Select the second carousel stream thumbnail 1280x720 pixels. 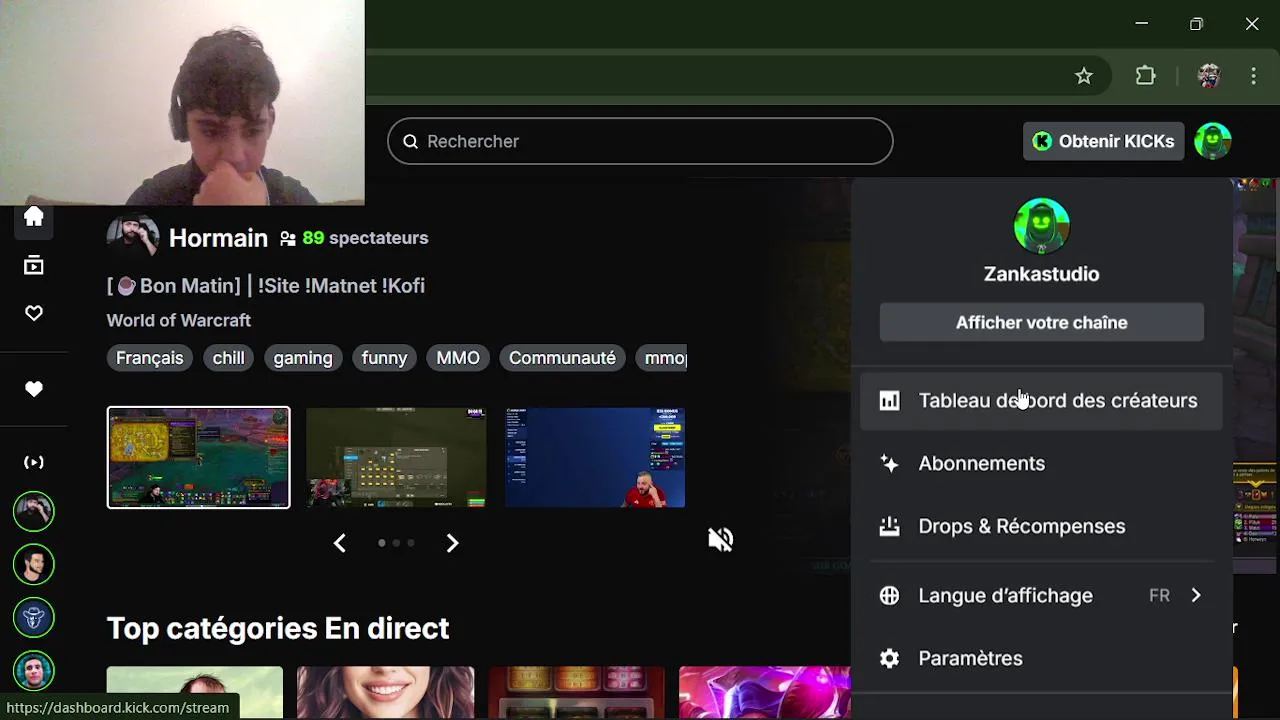pos(396,457)
